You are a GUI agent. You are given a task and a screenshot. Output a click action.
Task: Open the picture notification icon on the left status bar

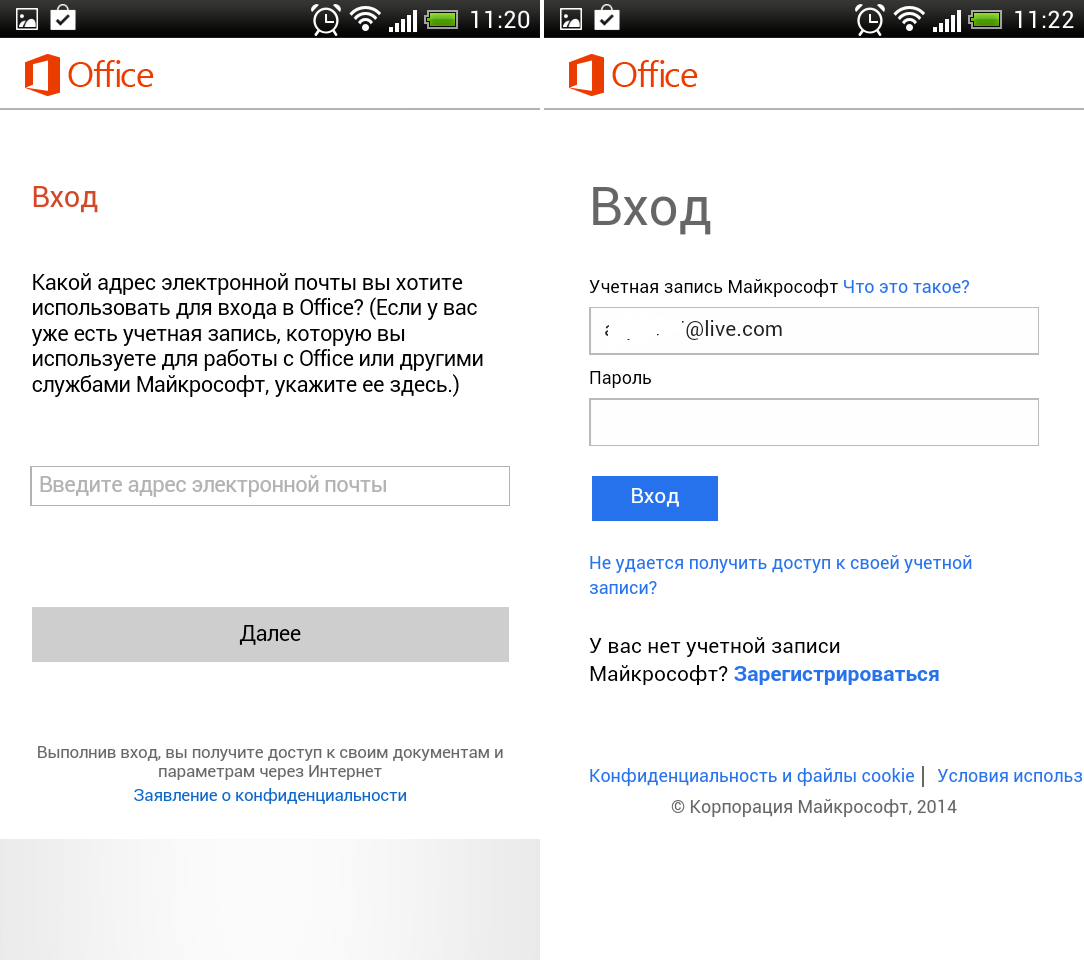tap(27, 19)
